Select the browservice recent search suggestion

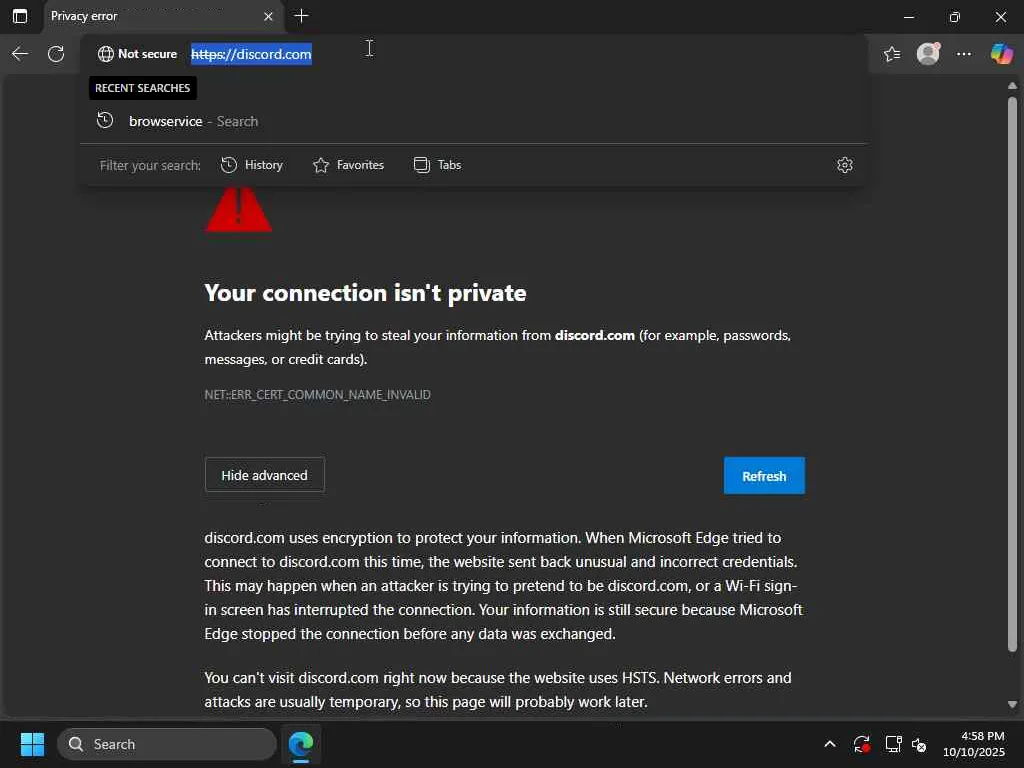(x=474, y=121)
